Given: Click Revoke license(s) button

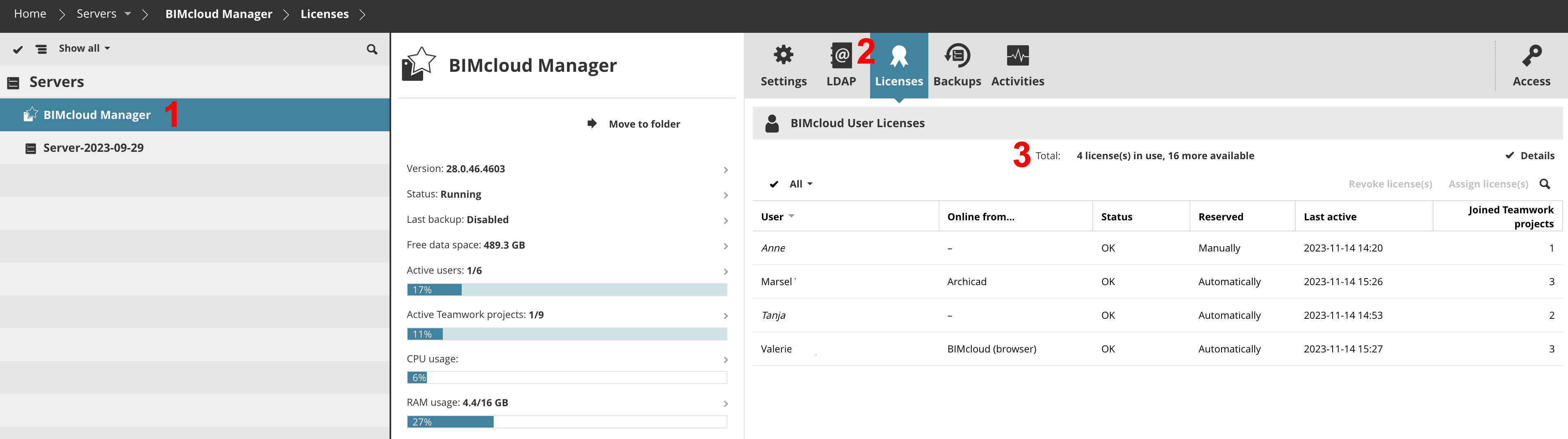Looking at the screenshot, I should click(1390, 184).
